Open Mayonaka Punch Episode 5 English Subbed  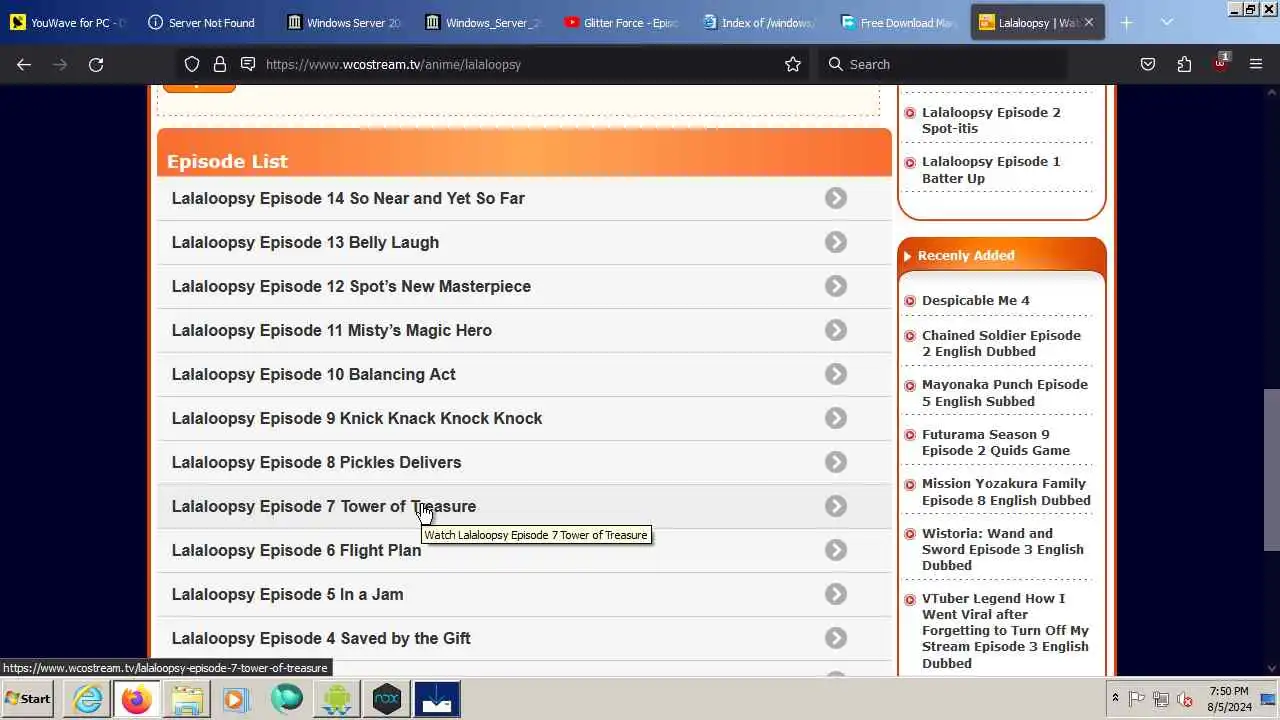coord(1005,393)
